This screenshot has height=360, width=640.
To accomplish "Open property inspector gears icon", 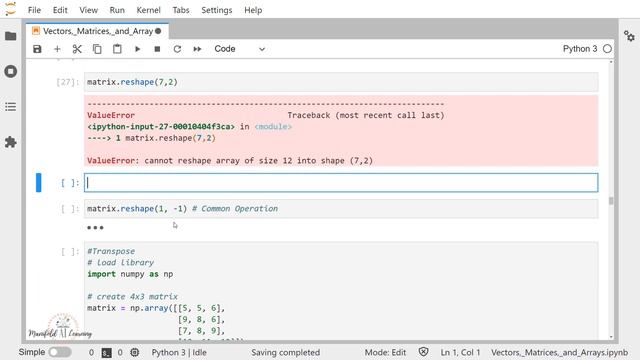I will tap(629, 36).
